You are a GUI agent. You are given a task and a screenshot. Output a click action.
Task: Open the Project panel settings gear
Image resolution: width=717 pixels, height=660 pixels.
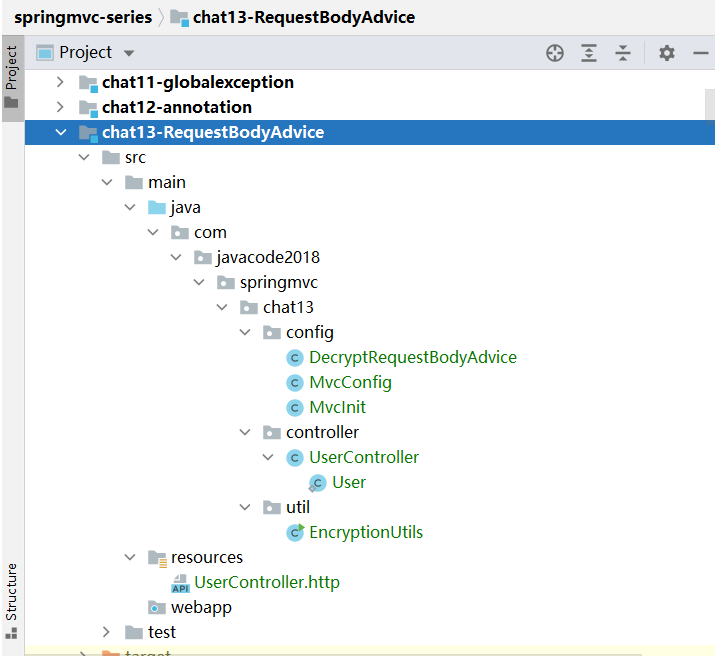point(667,53)
